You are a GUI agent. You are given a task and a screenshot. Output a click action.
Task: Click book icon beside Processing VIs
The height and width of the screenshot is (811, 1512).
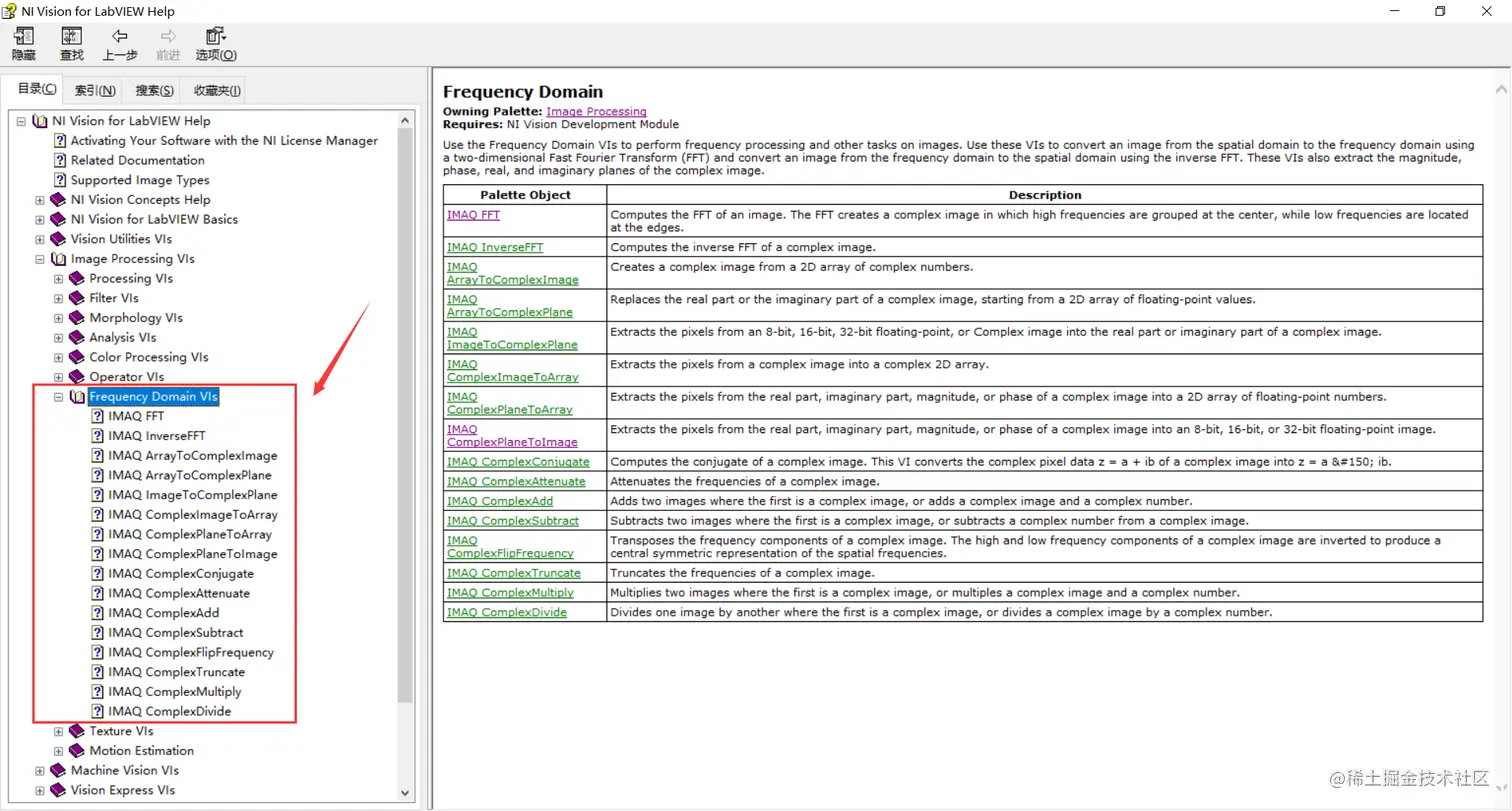point(77,279)
